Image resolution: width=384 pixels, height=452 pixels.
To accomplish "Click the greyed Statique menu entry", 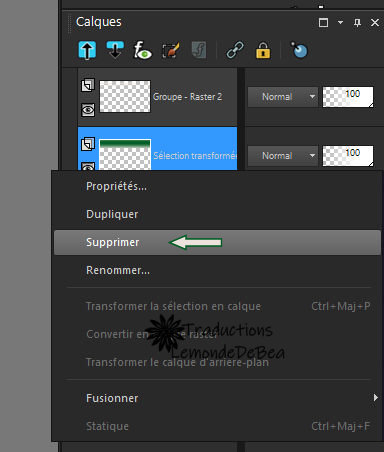I will (217, 426).
